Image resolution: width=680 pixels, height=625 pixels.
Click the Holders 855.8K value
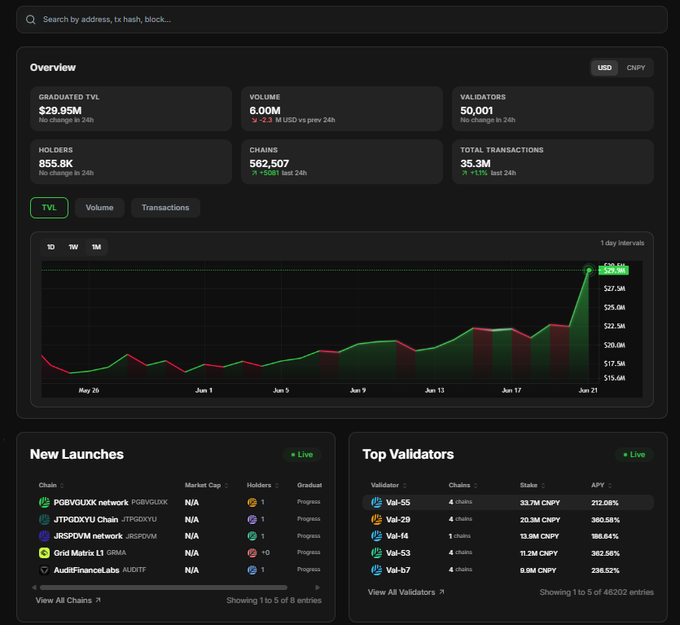[x=56, y=164]
